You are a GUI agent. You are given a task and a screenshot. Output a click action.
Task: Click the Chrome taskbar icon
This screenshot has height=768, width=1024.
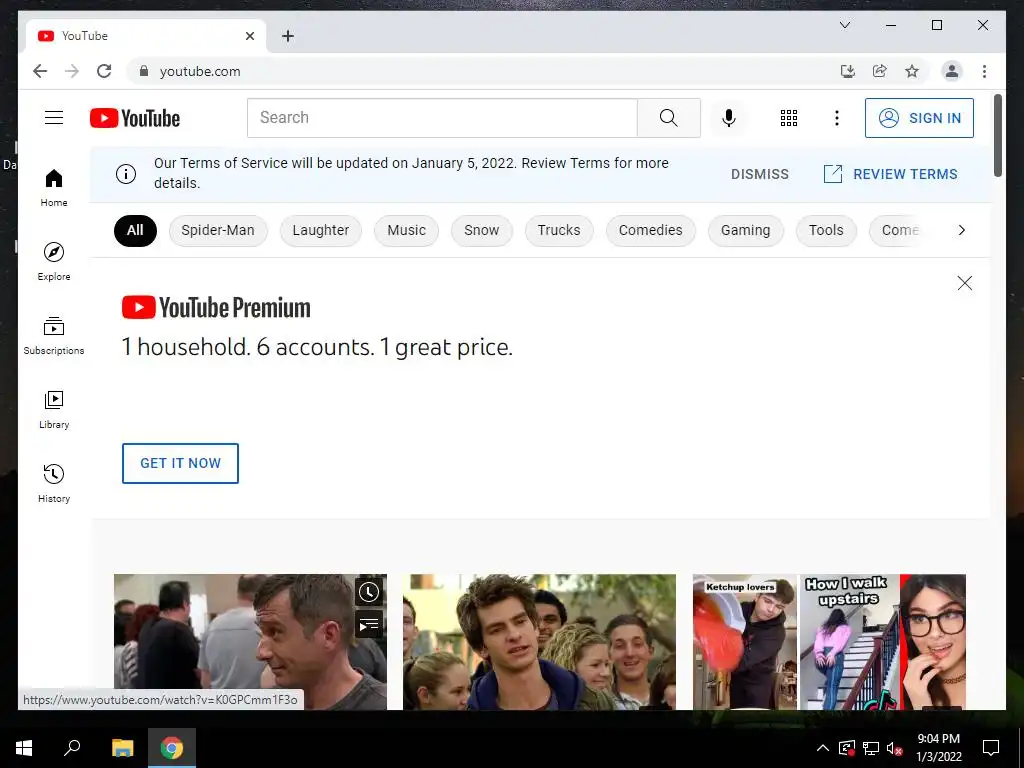[172, 748]
